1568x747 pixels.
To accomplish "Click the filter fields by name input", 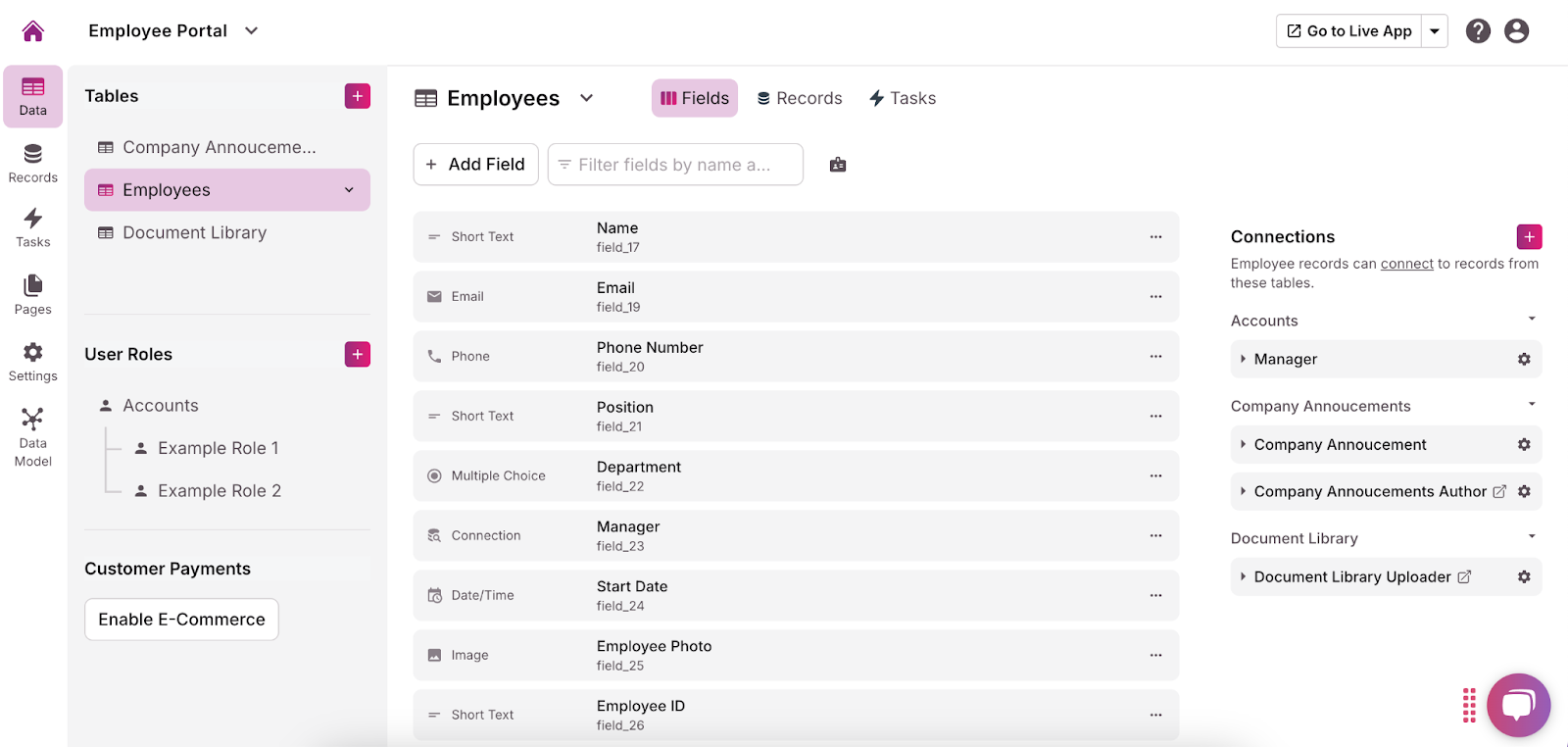I will (x=675, y=165).
